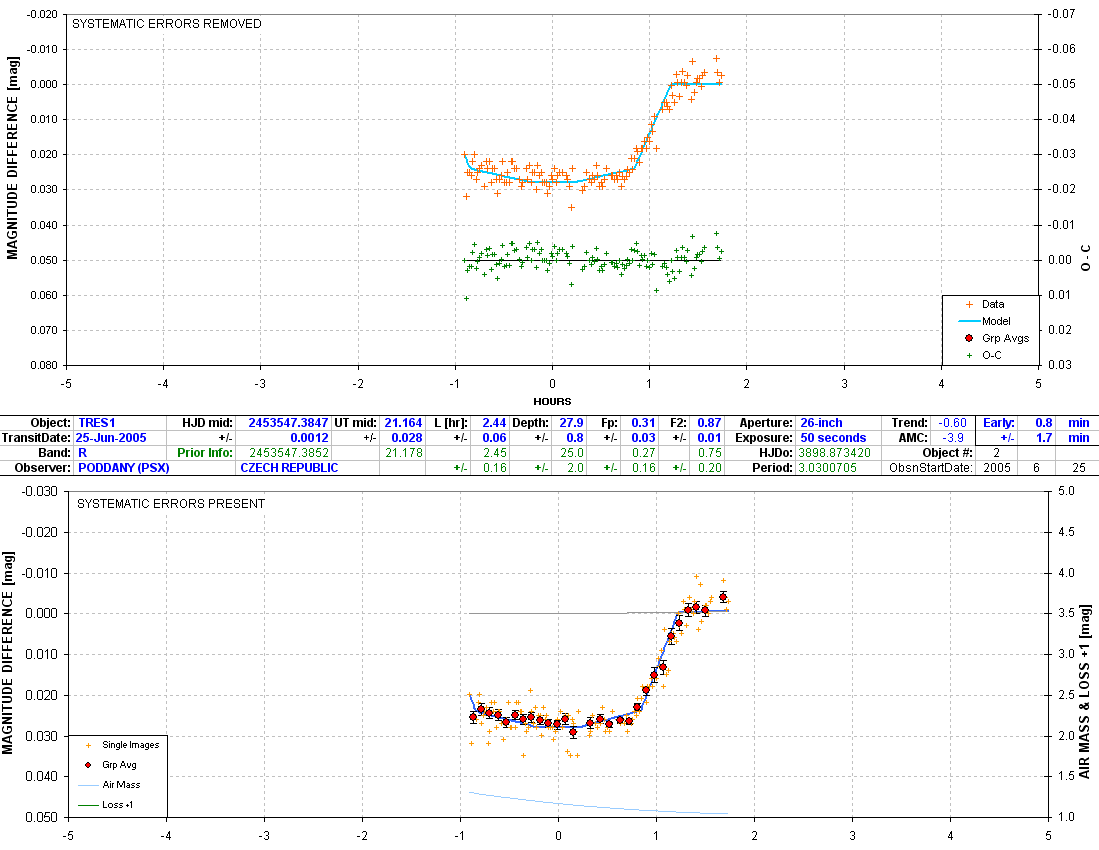Click the 'HOURS' x-axis label
The image size is (1099, 850).
coord(552,402)
